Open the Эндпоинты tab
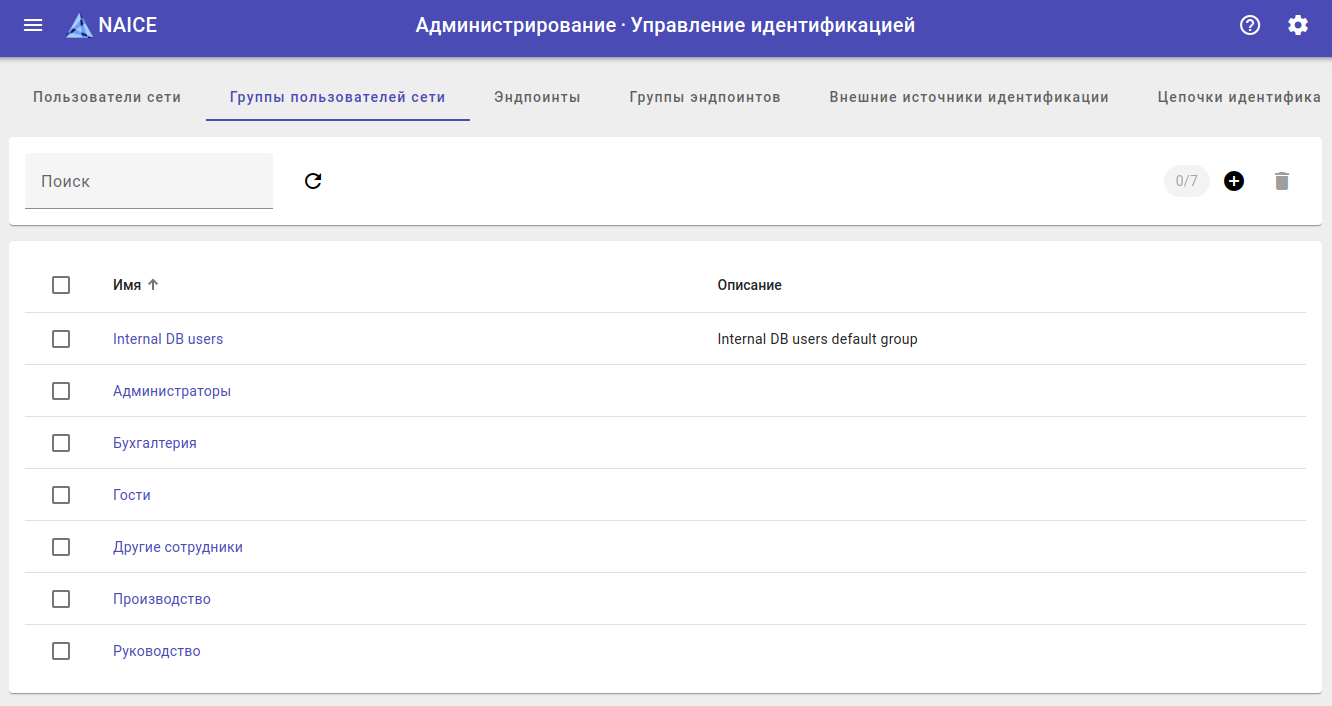This screenshot has width=1332, height=706. (537, 97)
